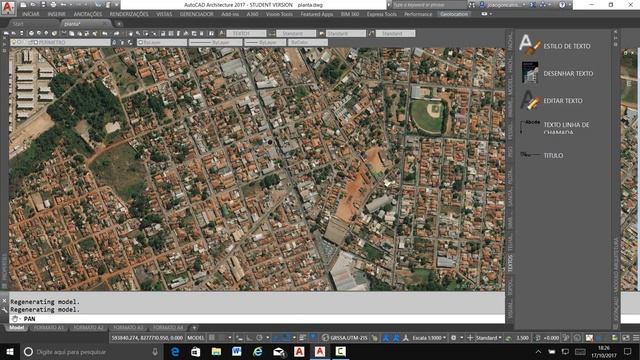Open the Mail app from taskbar
The height and width of the screenshot is (360, 640).
278,351
